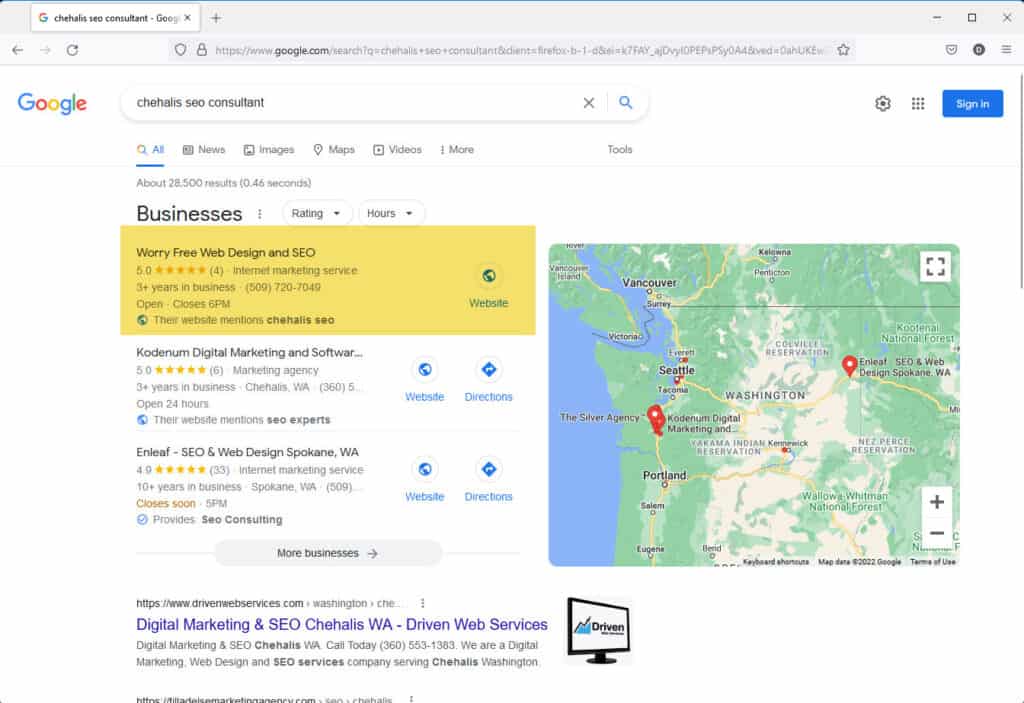
Task: Go to Google homepage via logo
Action: tap(52, 103)
